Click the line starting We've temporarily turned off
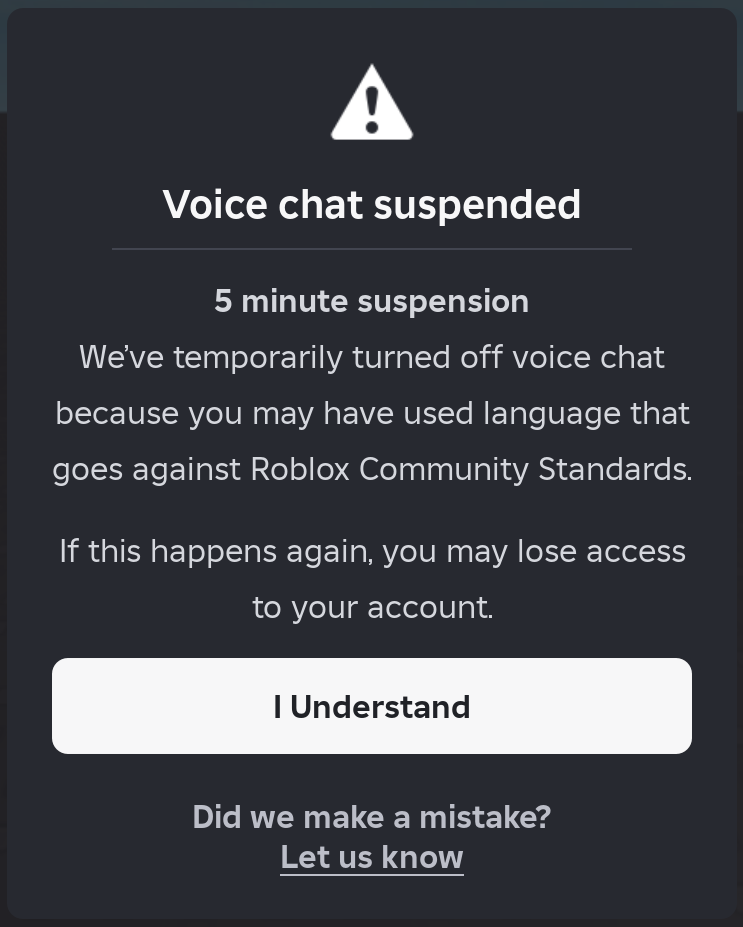Screen dimensions: 743x927 coord(372,357)
